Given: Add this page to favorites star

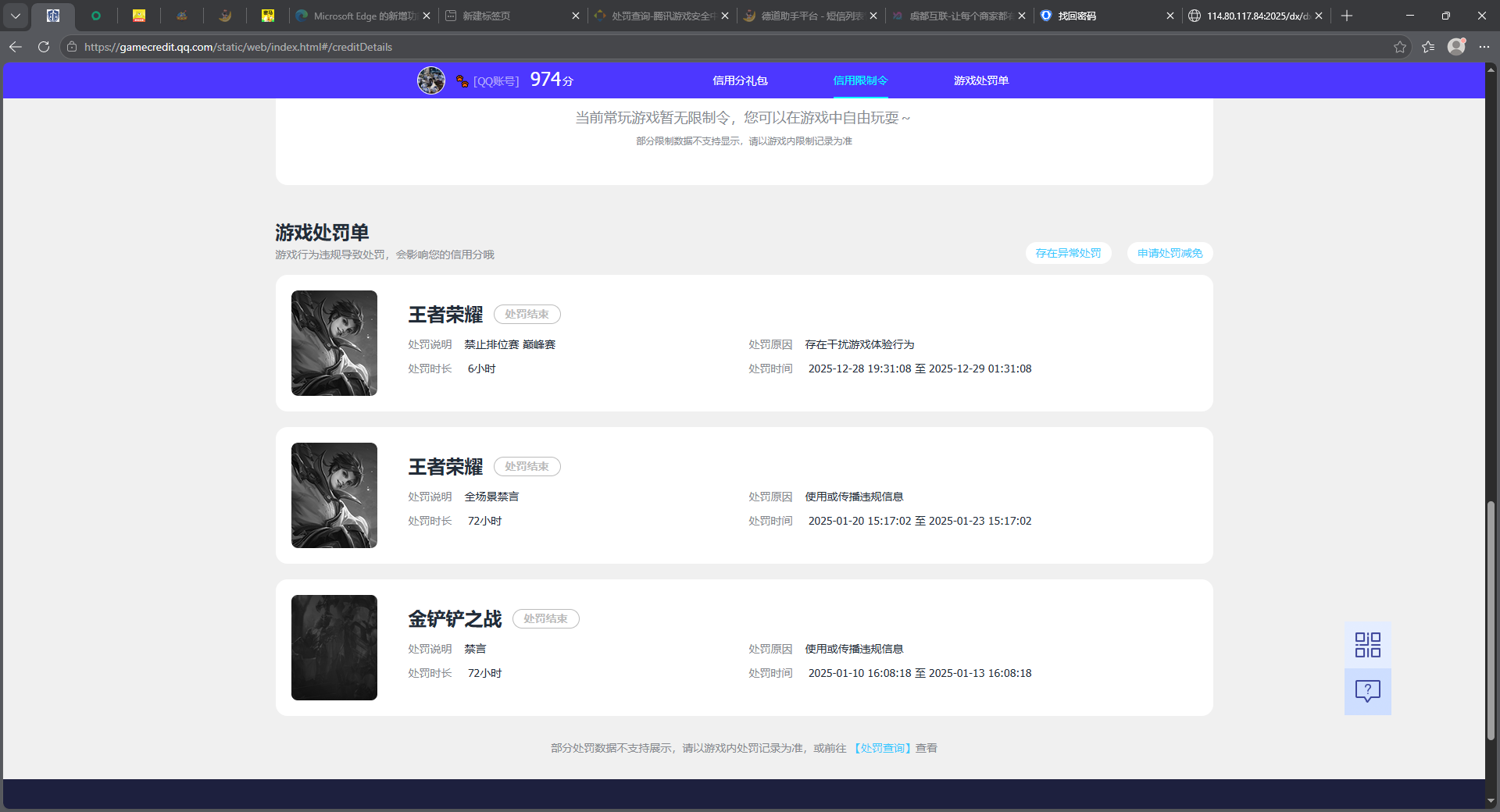Looking at the screenshot, I should coord(1400,47).
